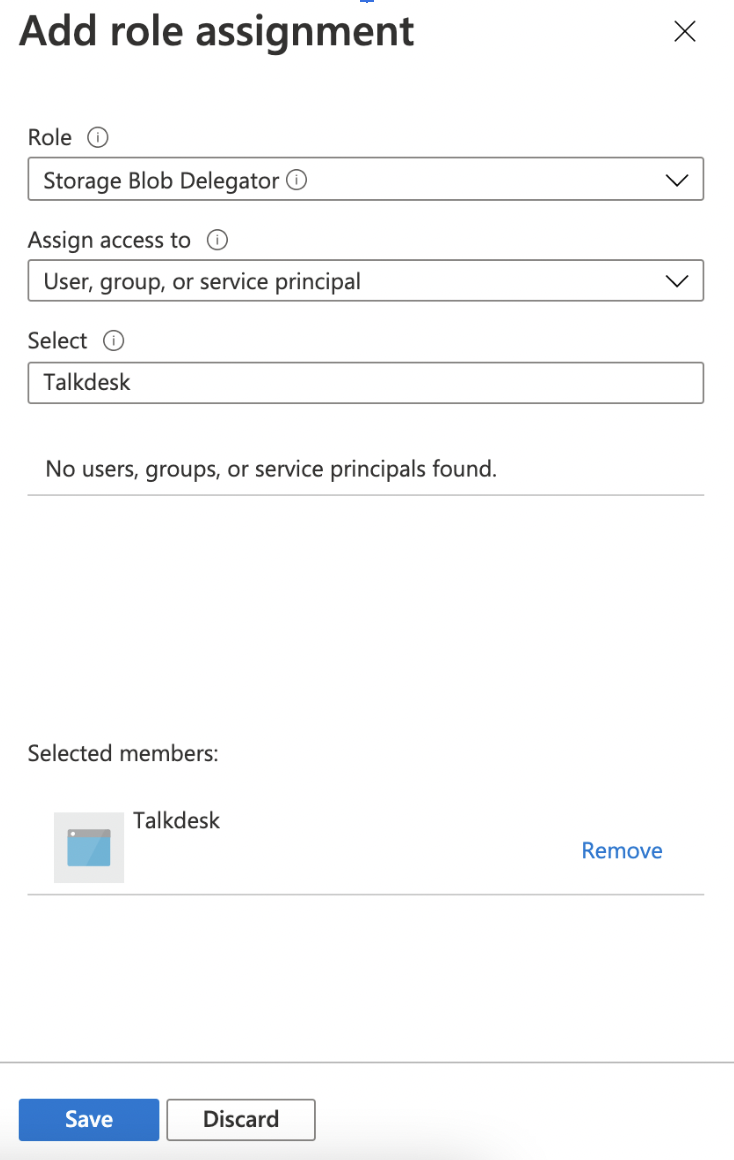Click the Talkdesk member name label
This screenshot has height=1160, width=734.
tap(176, 820)
